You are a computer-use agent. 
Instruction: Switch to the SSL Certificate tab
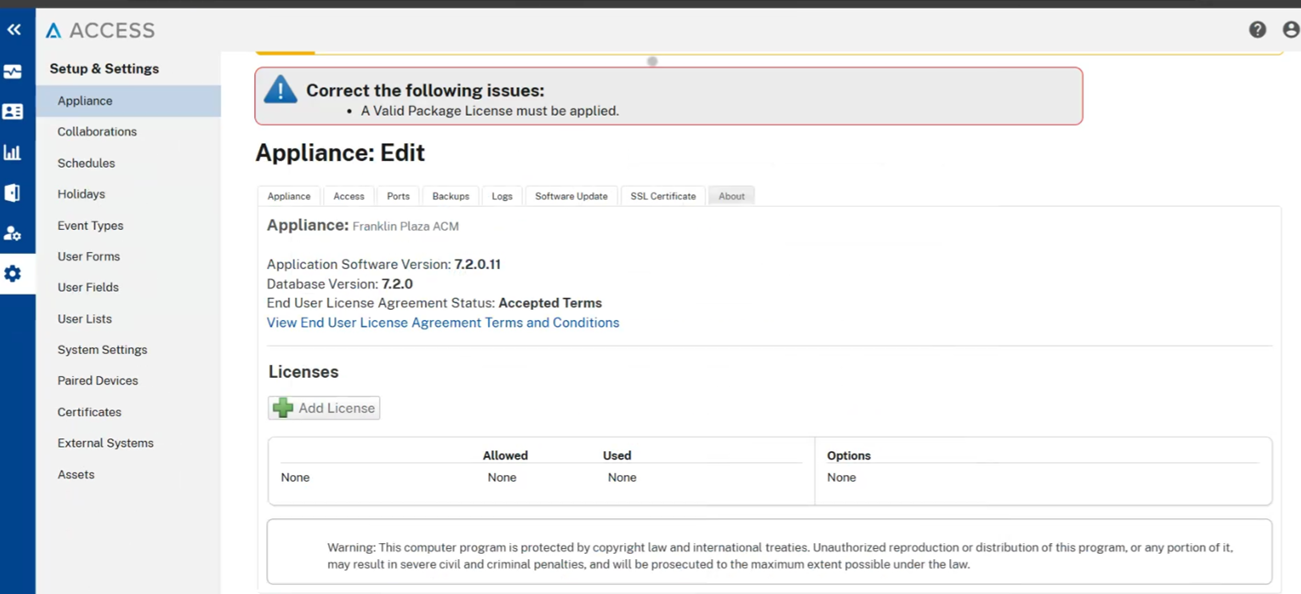(x=663, y=196)
